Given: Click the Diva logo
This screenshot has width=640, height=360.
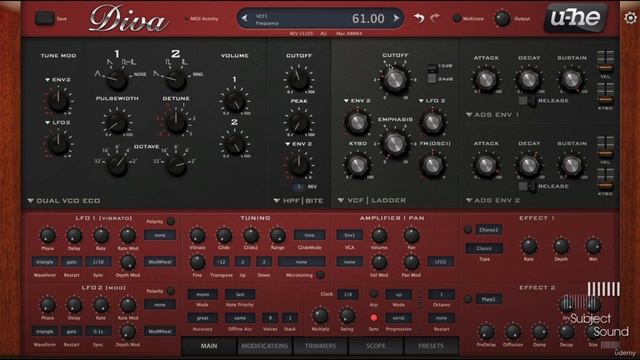Looking at the screenshot, I should pyautogui.click(x=129, y=19).
